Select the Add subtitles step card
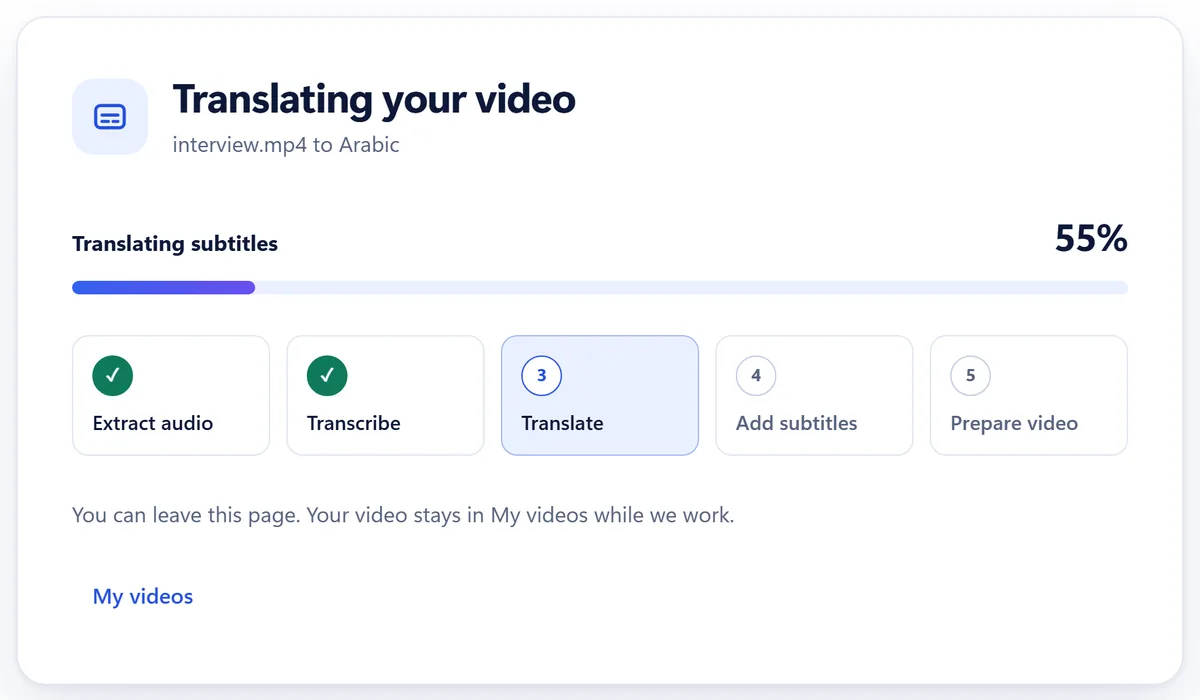 (814, 395)
